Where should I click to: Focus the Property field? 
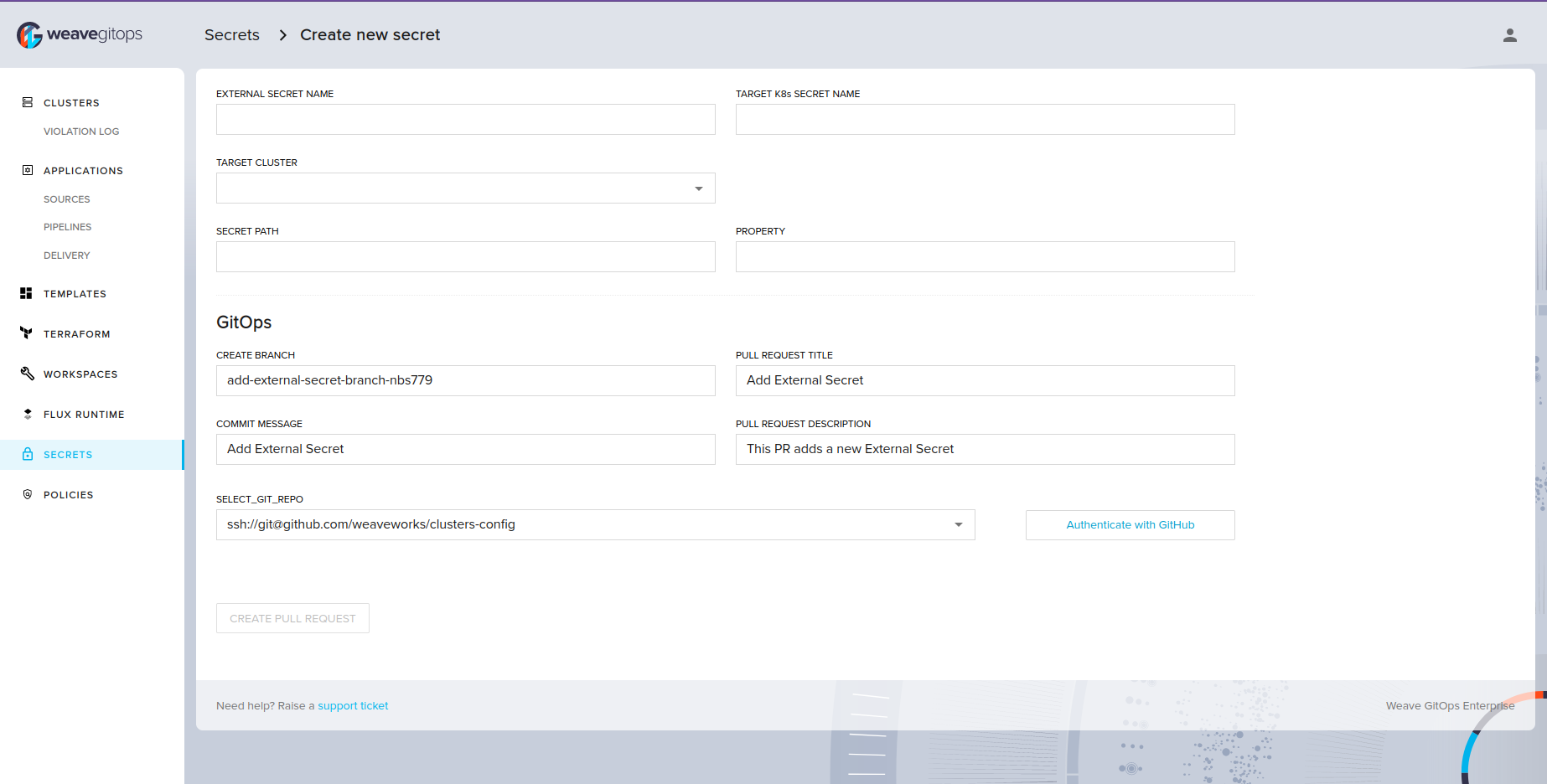[x=986, y=256]
